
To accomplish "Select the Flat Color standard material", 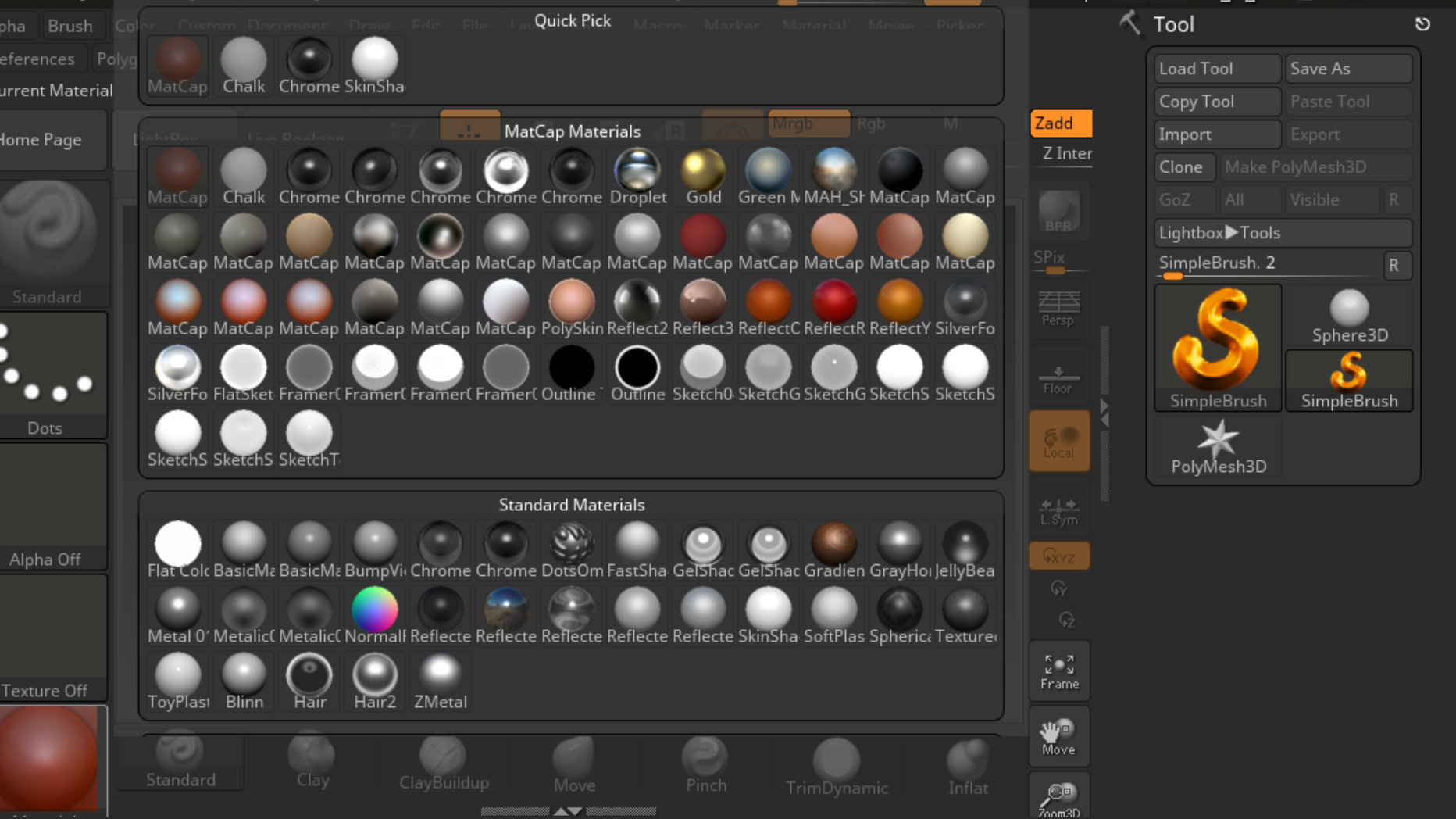I will 178,550.
